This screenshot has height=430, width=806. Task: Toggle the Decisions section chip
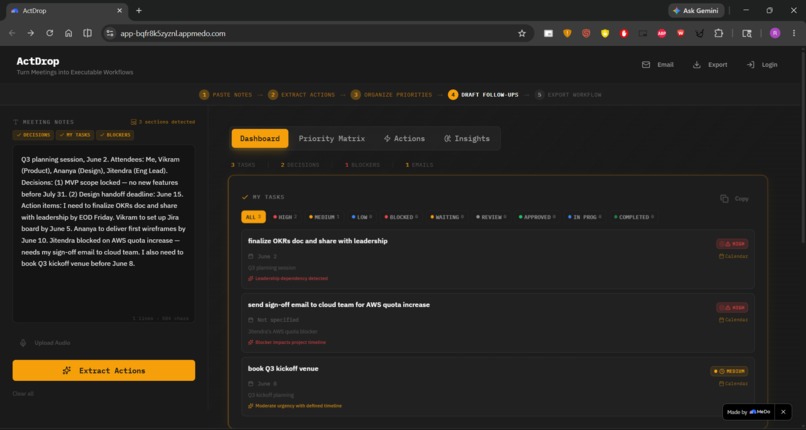click(33, 135)
